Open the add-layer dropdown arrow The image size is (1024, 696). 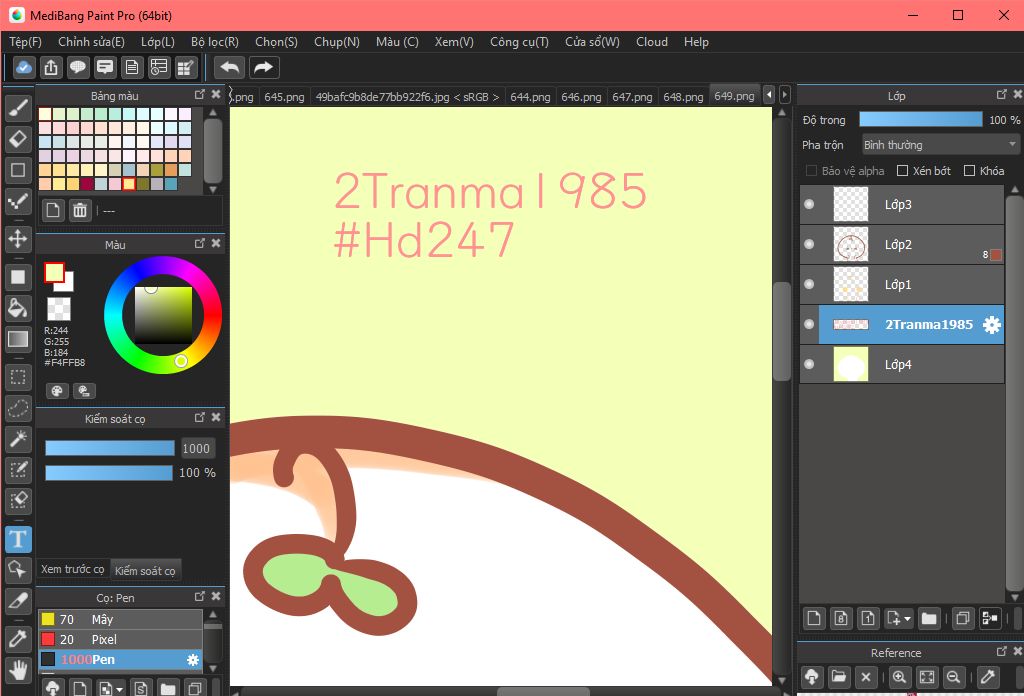(907, 618)
